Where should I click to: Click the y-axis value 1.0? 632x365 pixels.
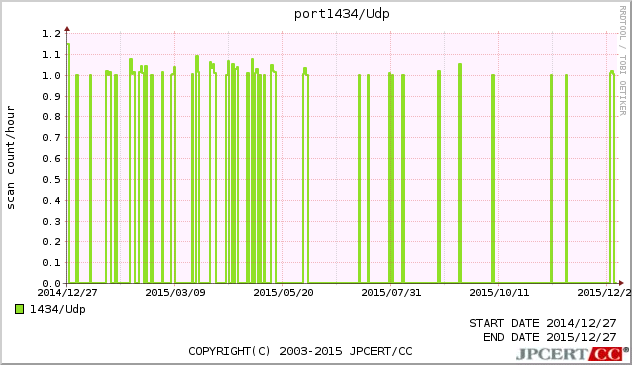point(52,75)
